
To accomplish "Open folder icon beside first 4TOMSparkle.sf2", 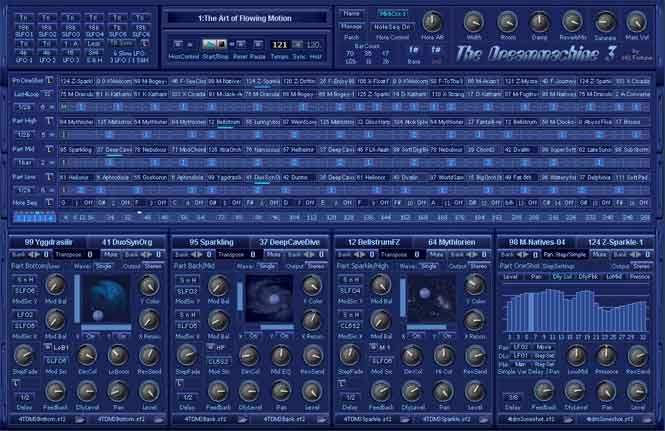I will point(405,420).
